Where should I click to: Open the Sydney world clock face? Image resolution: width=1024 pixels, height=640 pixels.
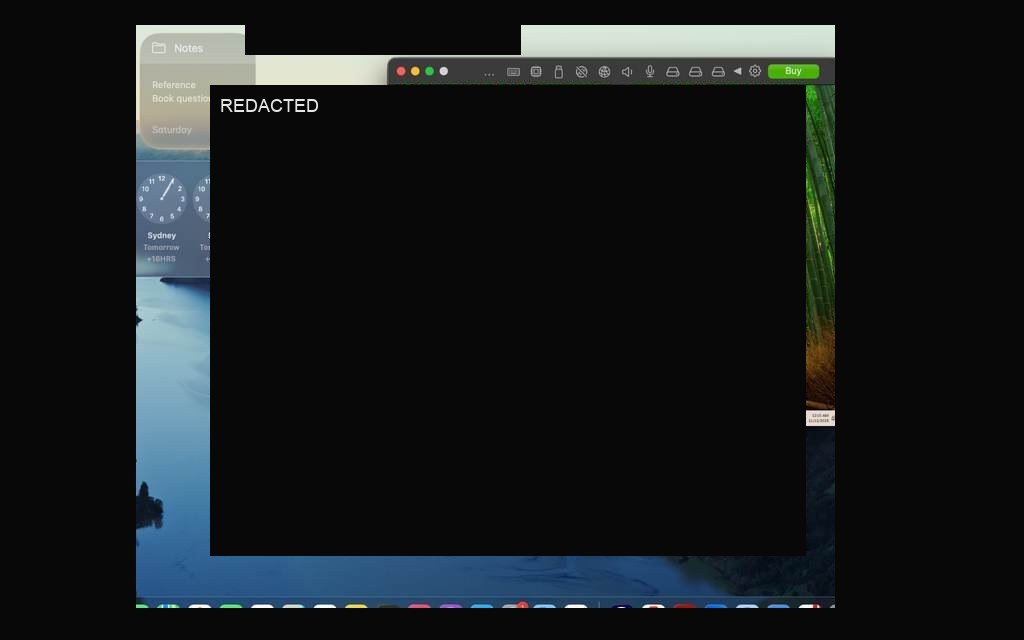coord(162,199)
